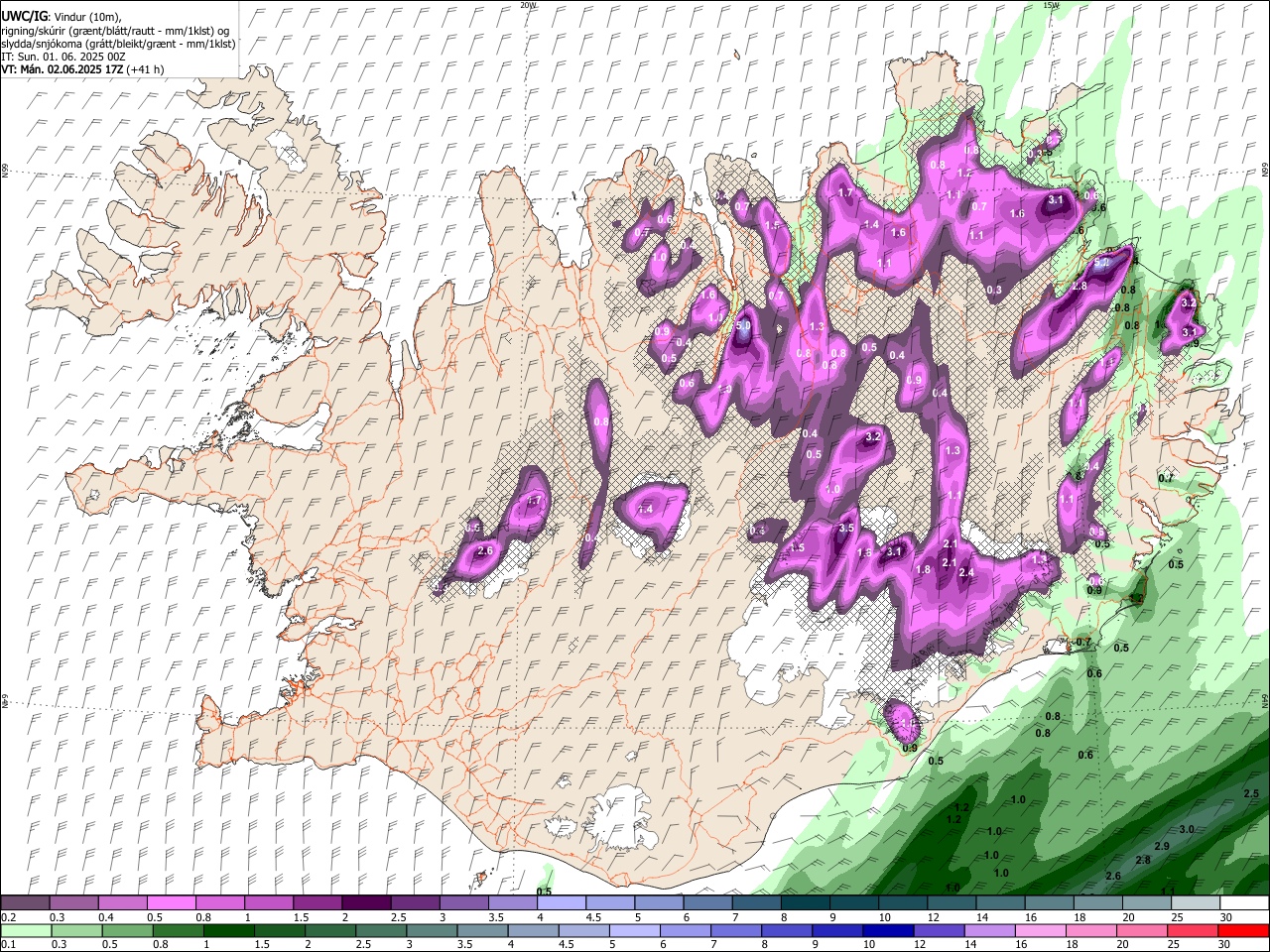1270x952 pixels.
Task: Click the orchid 0.4 snow-scale swatch
Action: pos(122,902)
